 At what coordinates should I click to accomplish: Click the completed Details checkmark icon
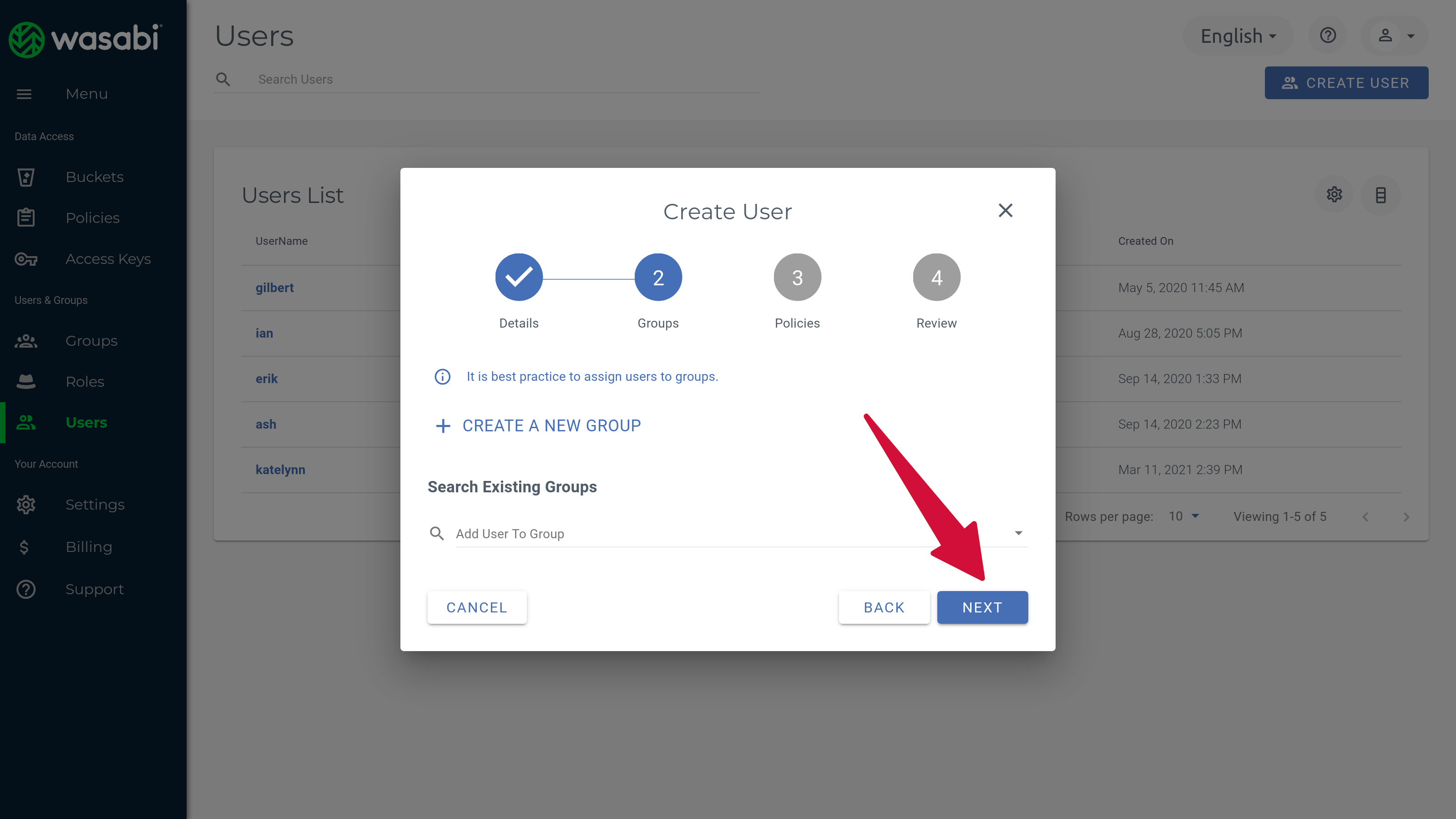click(519, 278)
